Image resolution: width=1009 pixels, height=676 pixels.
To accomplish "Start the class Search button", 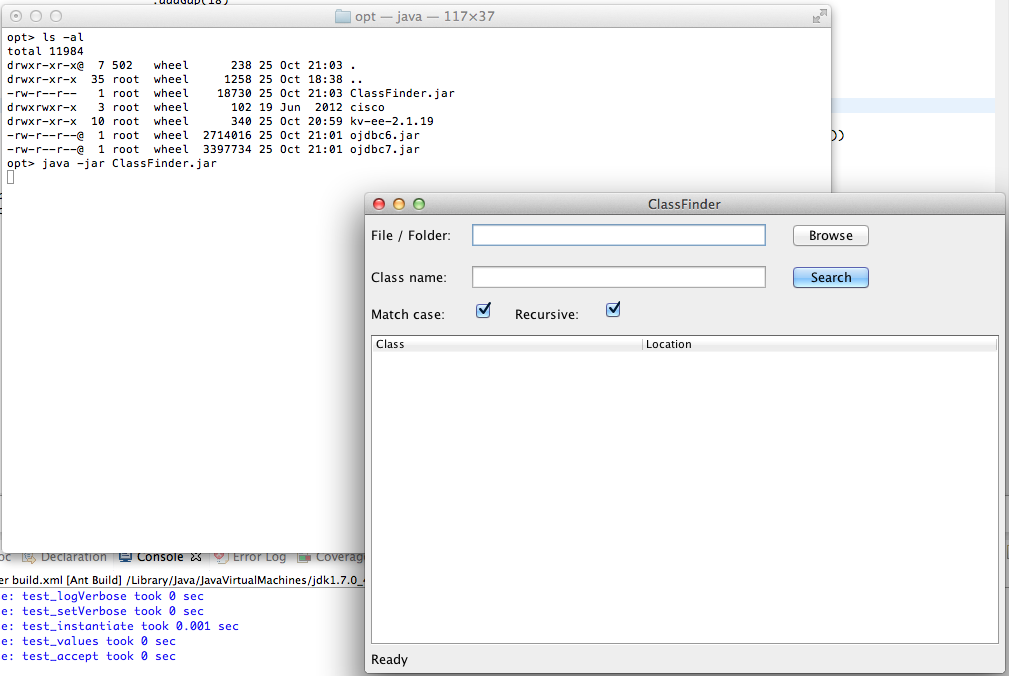I will pyautogui.click(x=830, y=277).
